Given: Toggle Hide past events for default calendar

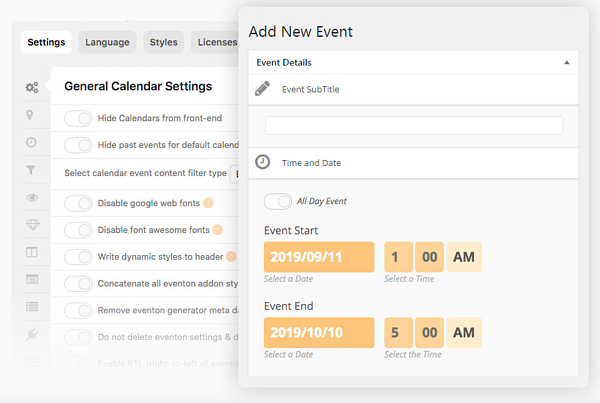Looking at the screenshot, I should pos(78,145).
